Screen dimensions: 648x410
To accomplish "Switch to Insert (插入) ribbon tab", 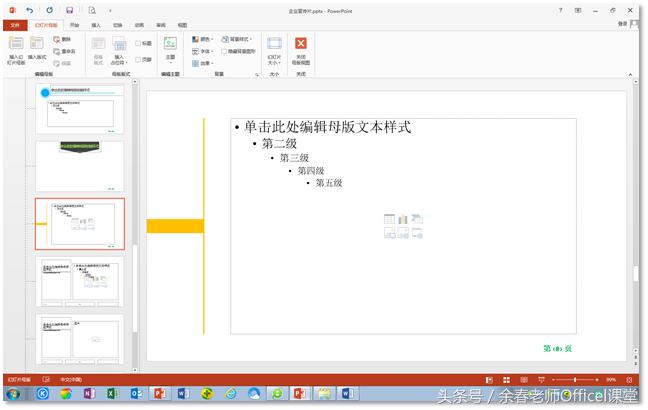I will click(96, 25).
